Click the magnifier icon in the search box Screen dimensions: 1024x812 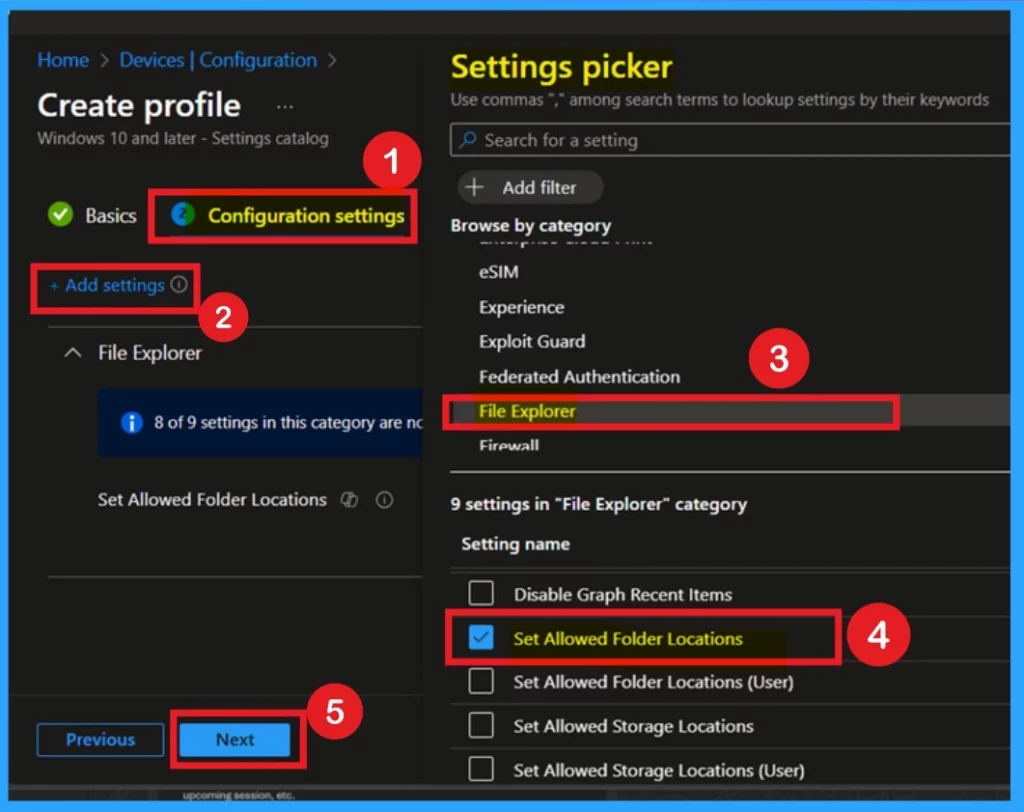coord(468,140)
